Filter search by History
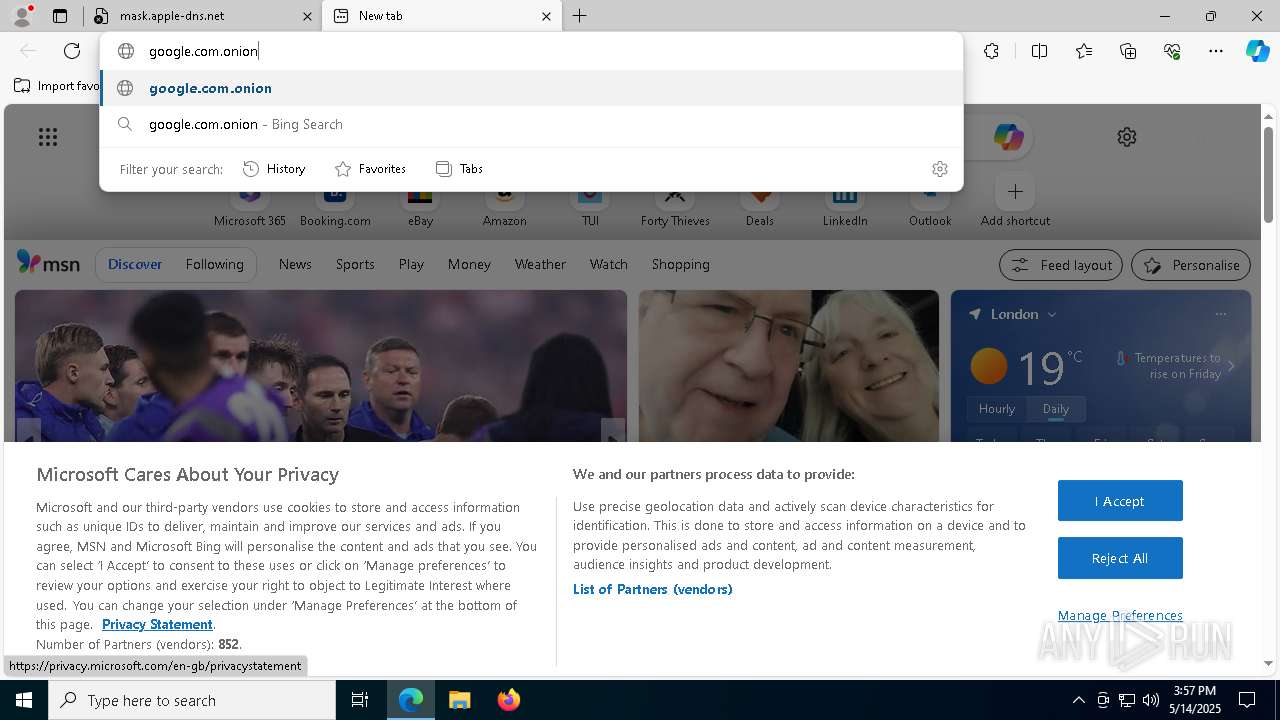 [274, 169]
